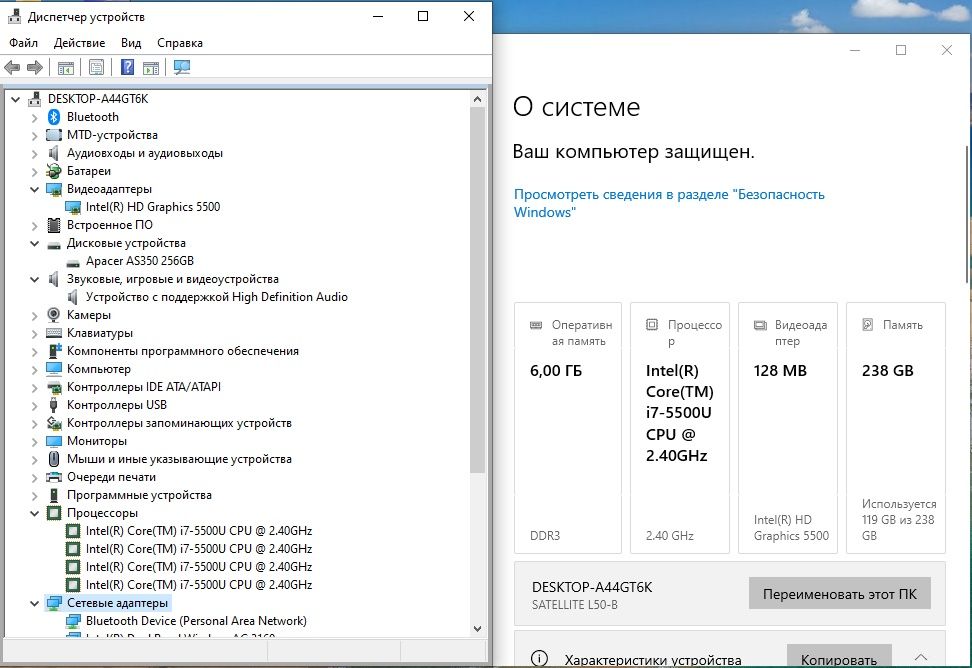972x668 pixels.
Task: Collapse the Сетевые адаптеры node
Action: pos(35,603)
